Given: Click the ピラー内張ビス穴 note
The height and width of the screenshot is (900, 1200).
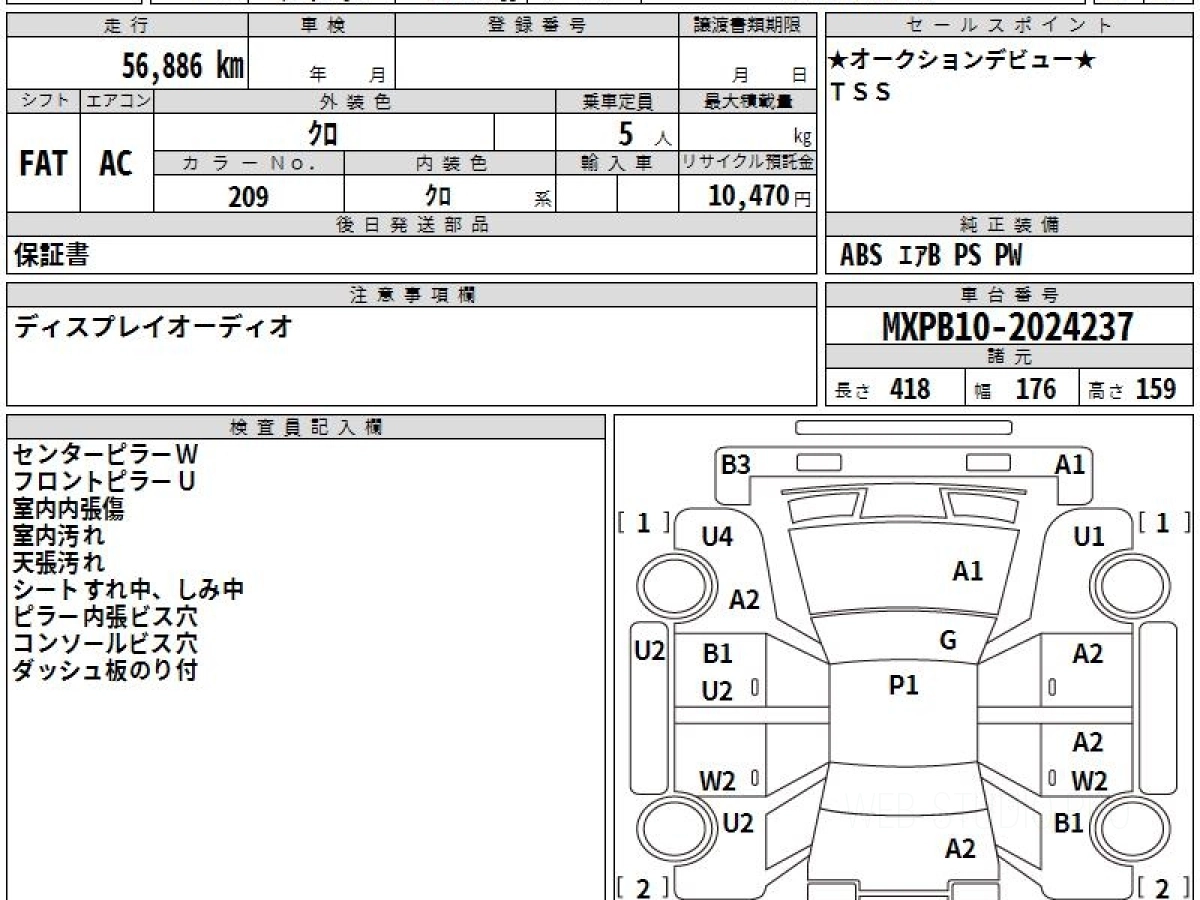Looking at the screenshot, I should [105, 617].
